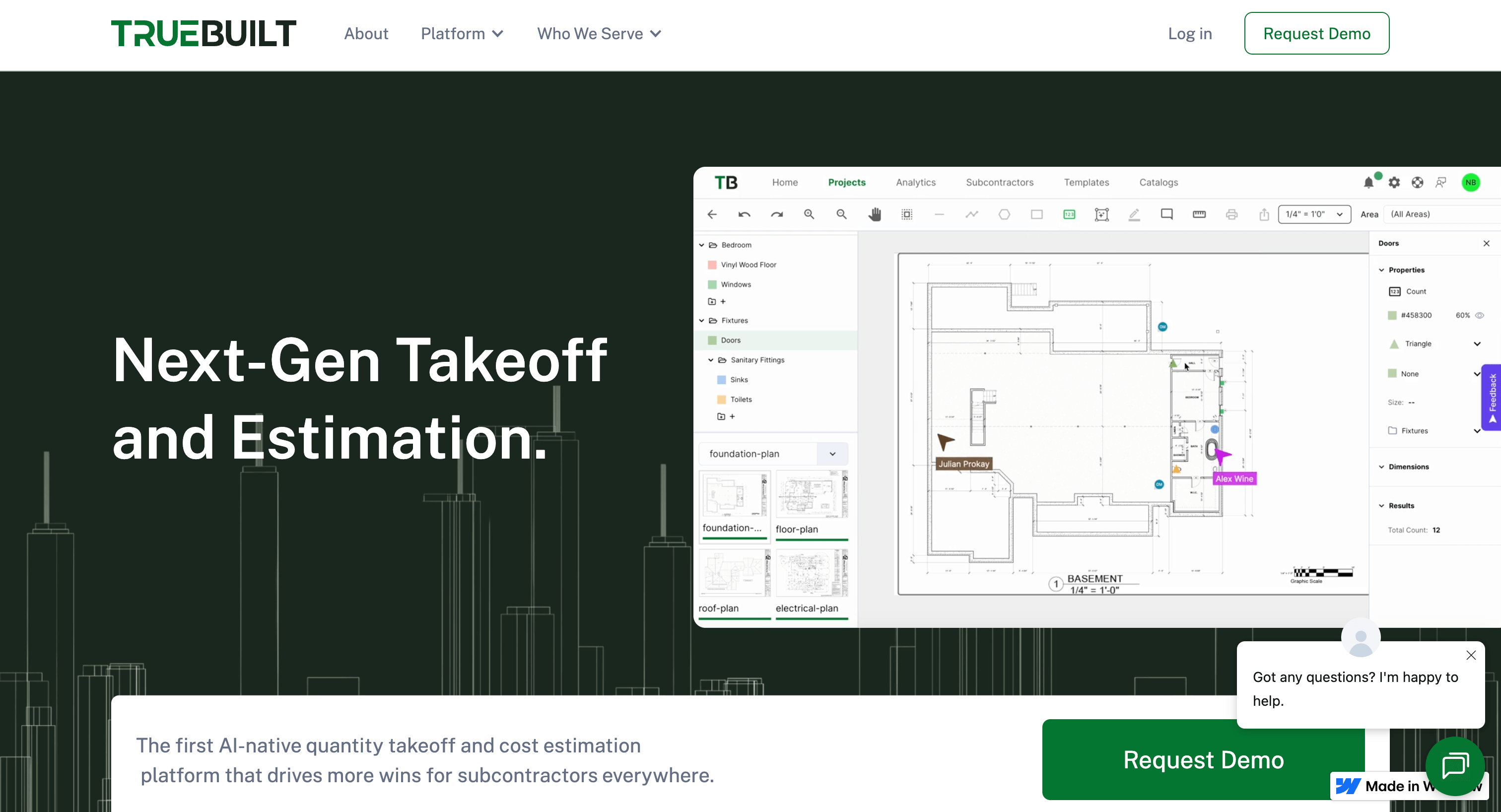Screen dimensions: 1501x812
Task: Click the #458300 color swatch
Action: [x=1392, y=315]
